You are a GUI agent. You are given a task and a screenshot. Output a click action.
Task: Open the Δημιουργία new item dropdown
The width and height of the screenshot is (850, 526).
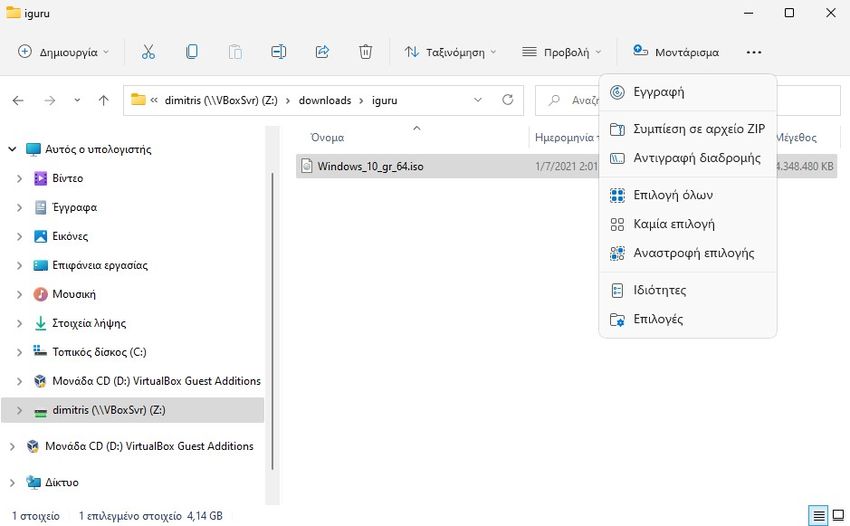63,52
